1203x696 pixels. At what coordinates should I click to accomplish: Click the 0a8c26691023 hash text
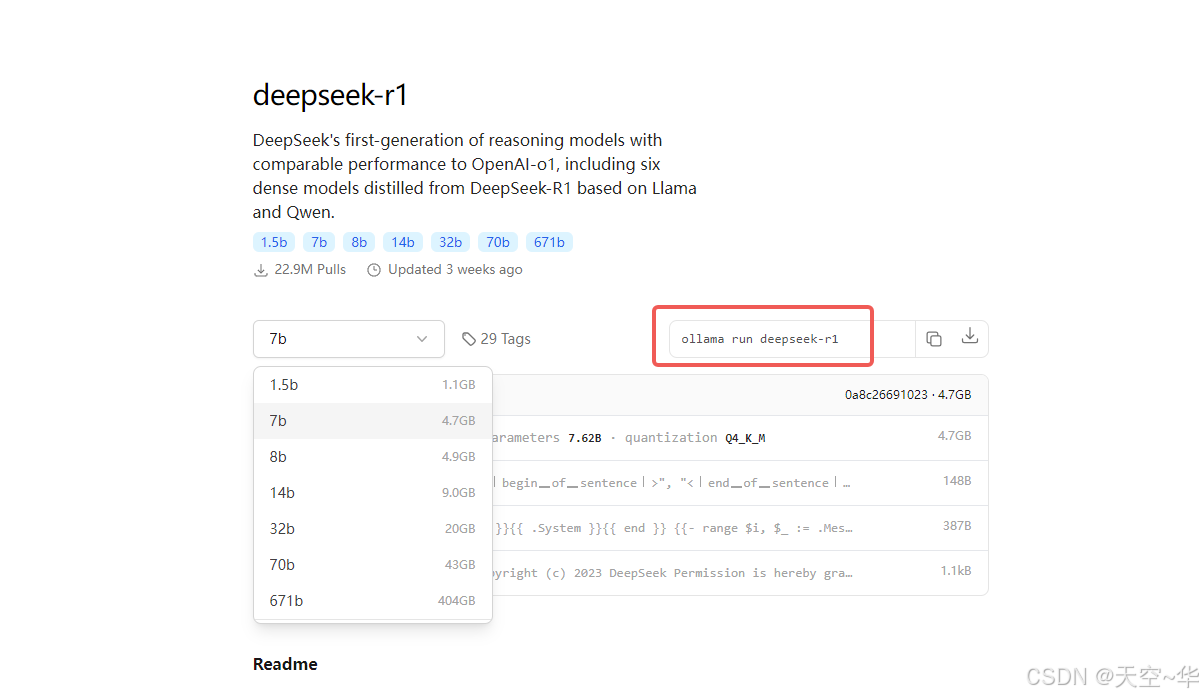pyautogui.click(x=886, y=395)
